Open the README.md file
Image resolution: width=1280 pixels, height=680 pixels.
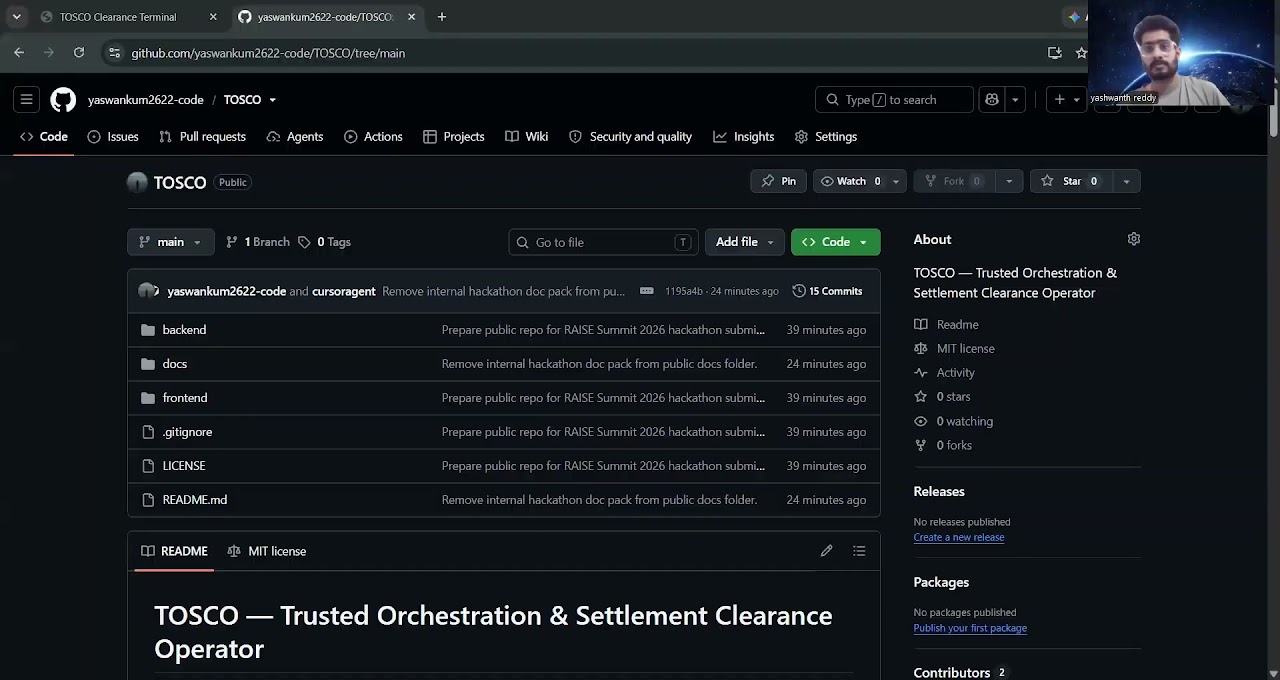194,500
